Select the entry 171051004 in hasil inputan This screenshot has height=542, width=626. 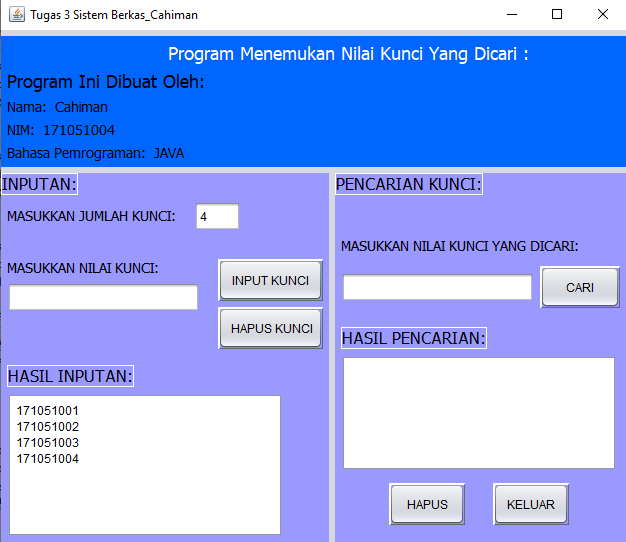tap(48, 459)
